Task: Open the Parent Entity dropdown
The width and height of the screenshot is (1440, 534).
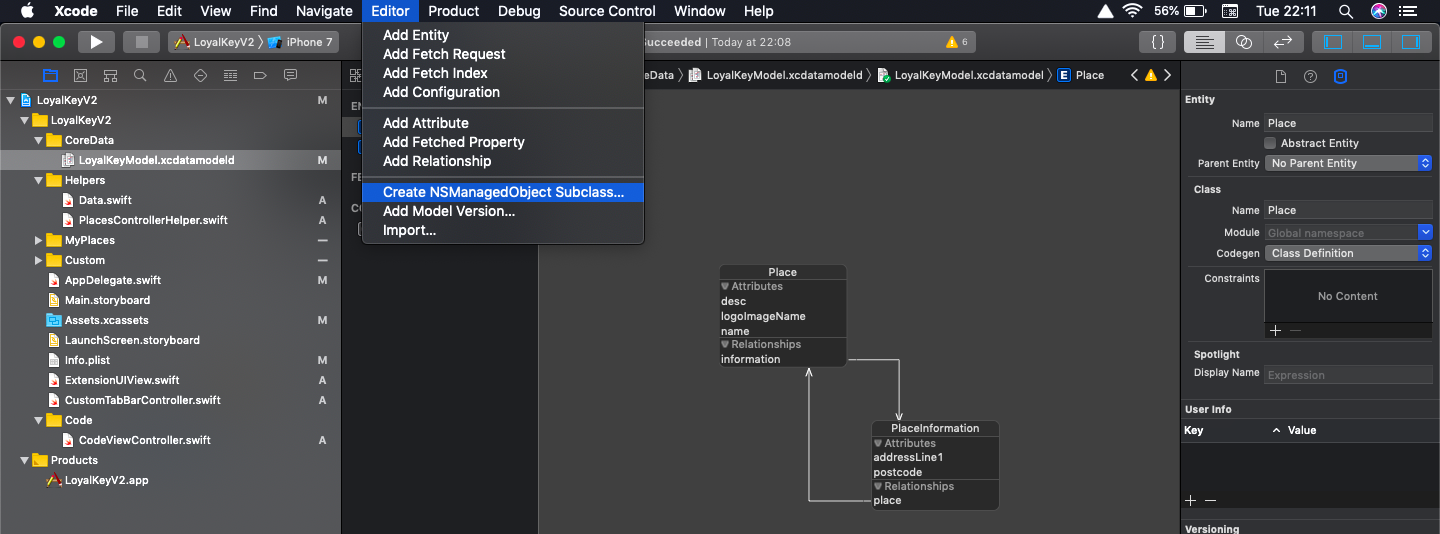Action: 1348,163
